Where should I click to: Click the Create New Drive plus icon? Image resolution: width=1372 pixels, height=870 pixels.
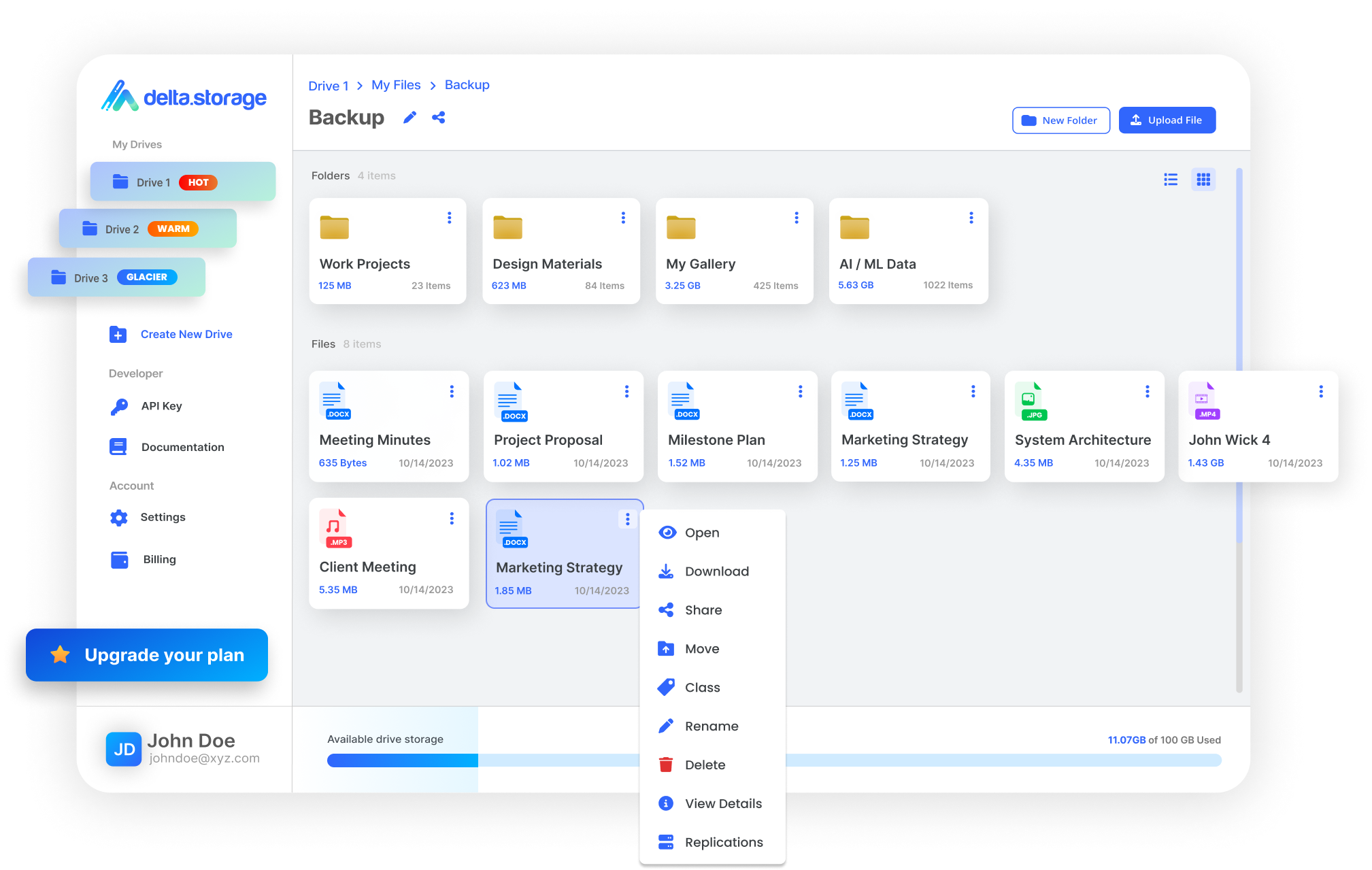tap(118, 335)
